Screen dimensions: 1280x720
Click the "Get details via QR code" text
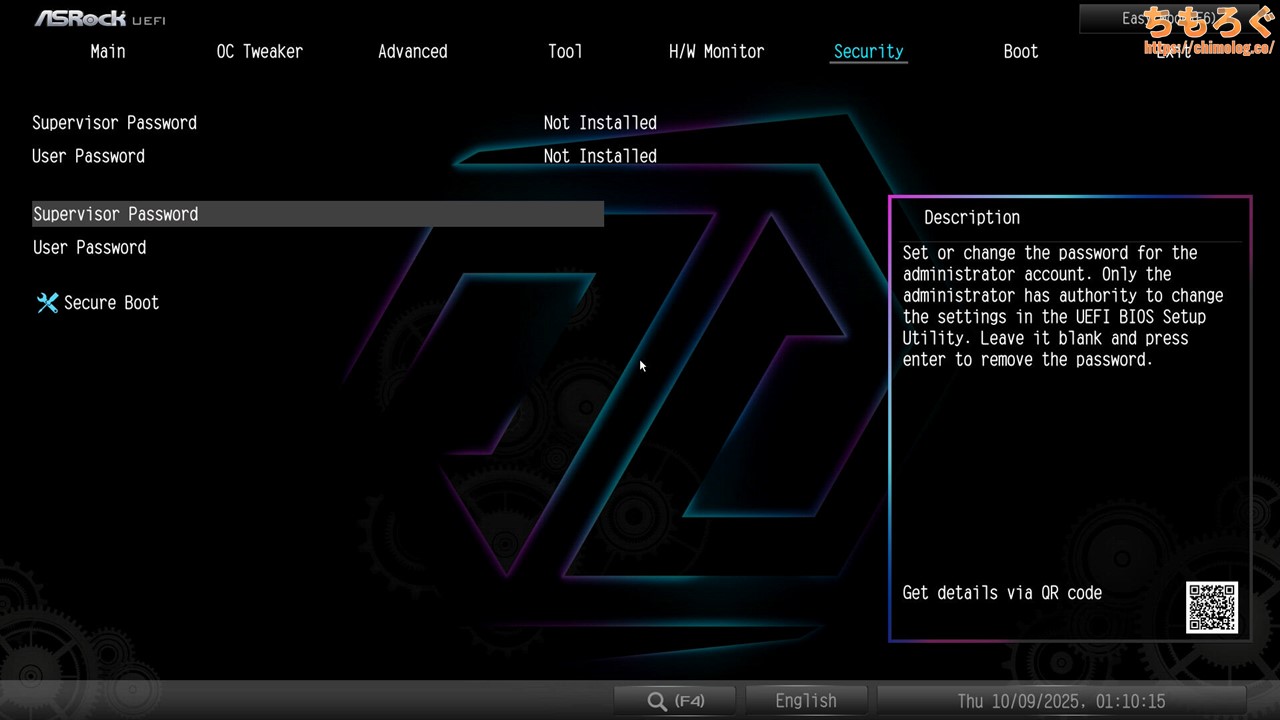coord(1002,593)
